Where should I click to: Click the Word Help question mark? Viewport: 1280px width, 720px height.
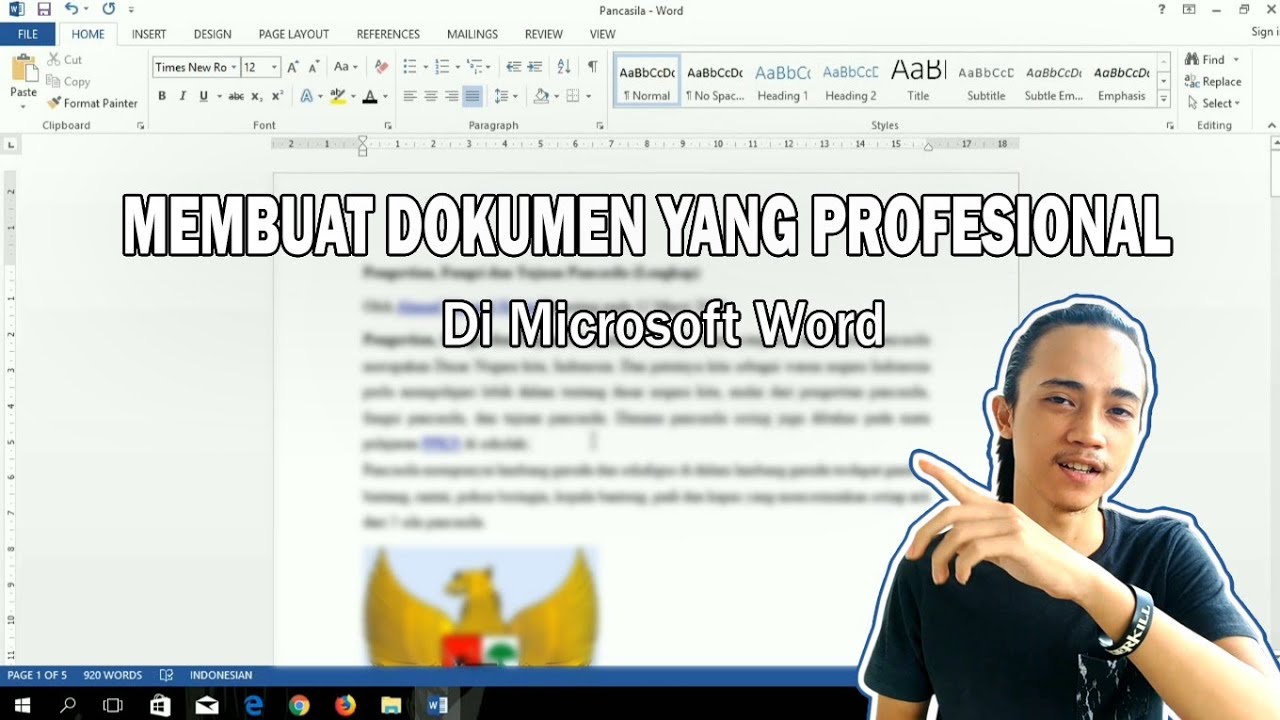tap(1161, 10)
